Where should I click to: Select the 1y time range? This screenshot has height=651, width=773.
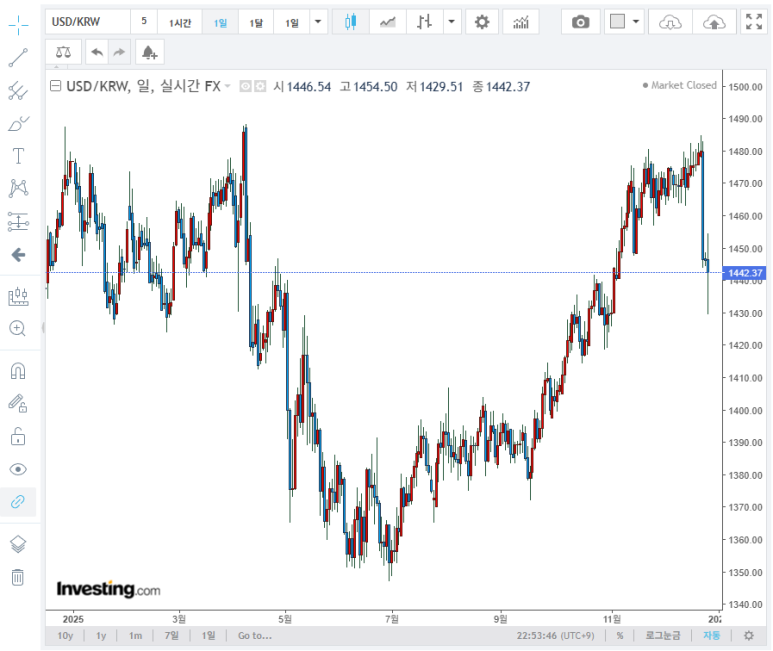[x=101, y=635]
